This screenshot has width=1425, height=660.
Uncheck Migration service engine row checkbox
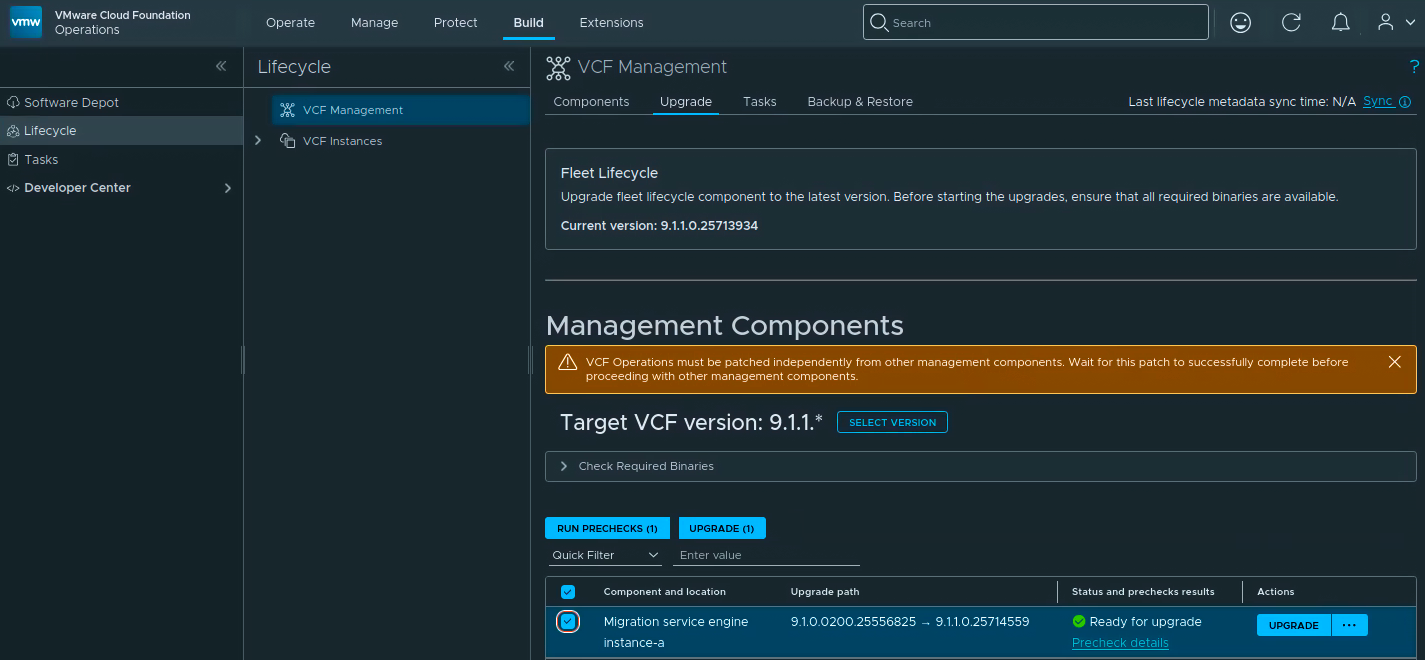[568, 622]
